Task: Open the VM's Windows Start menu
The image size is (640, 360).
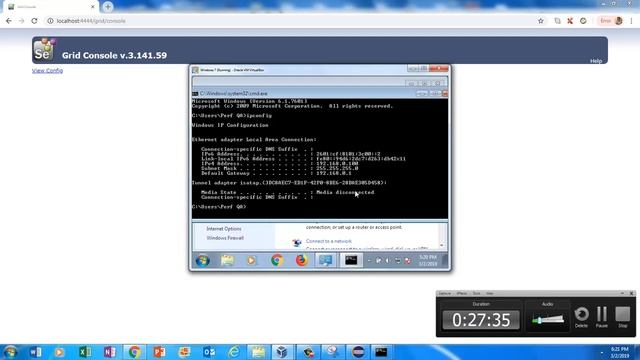Action: point(202,260)
